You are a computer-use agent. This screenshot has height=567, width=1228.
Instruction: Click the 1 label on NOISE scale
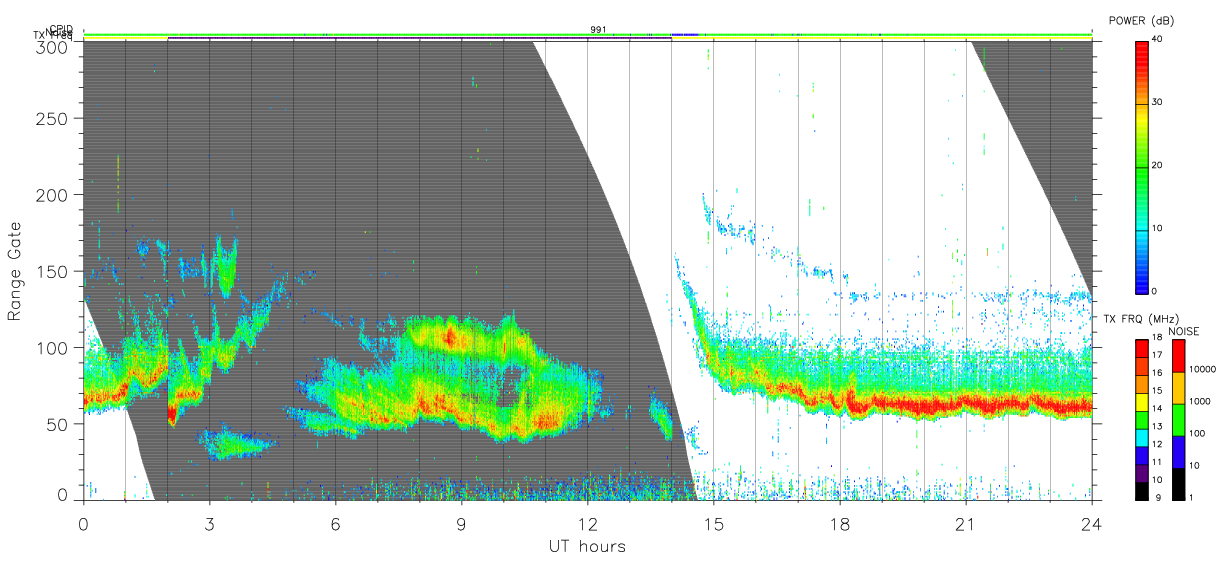click(1190, 497)
